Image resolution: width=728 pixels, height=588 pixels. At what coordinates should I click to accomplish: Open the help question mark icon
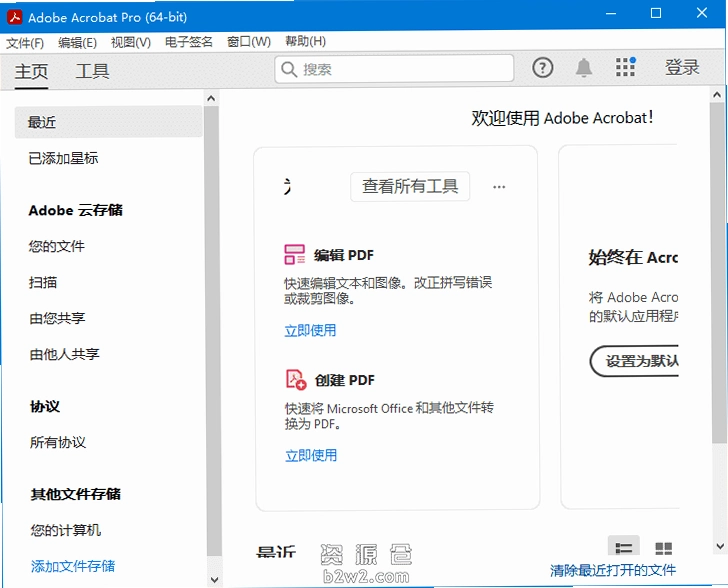tap(542, 68)
